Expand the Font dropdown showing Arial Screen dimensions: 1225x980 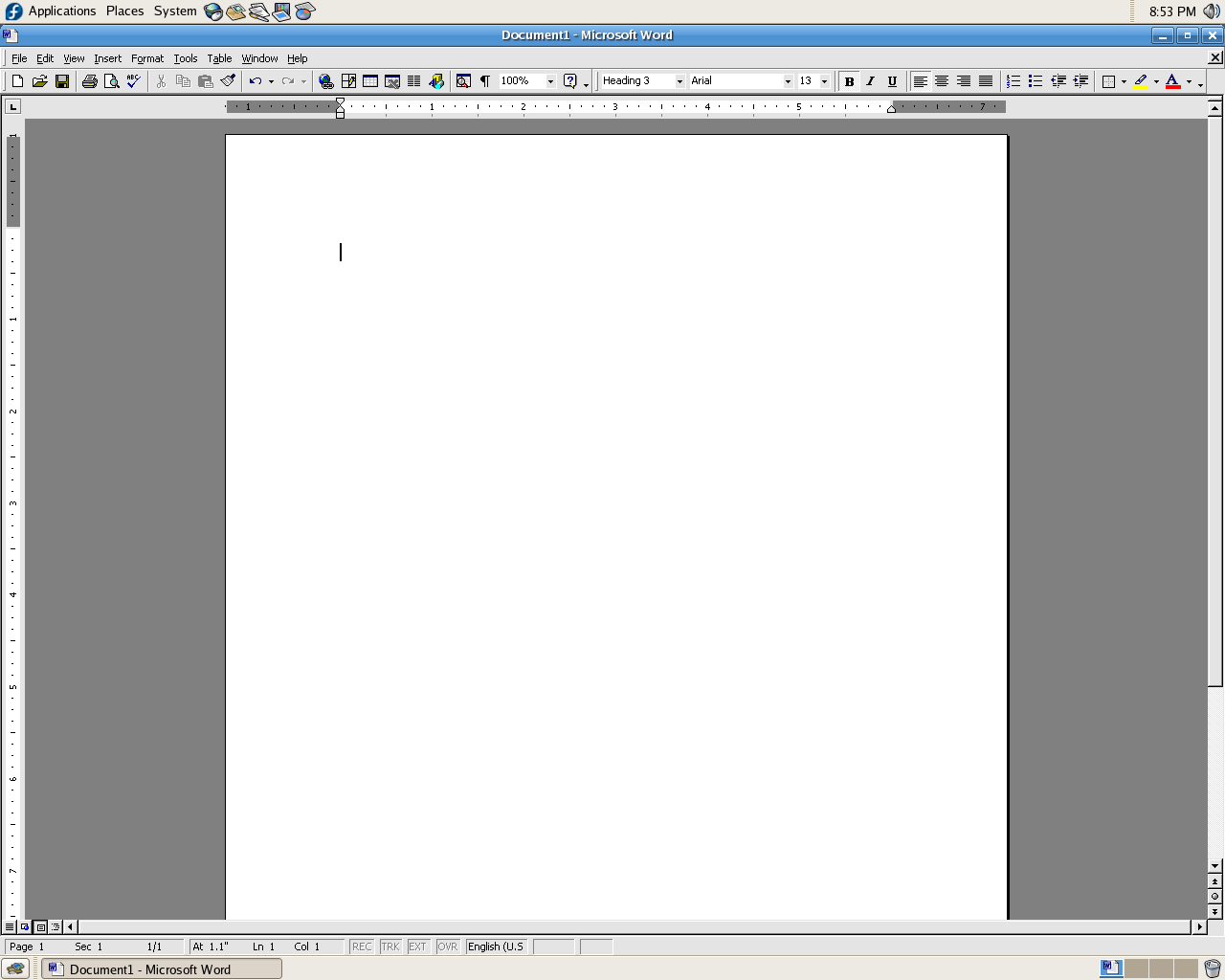[x=788, y=81]
